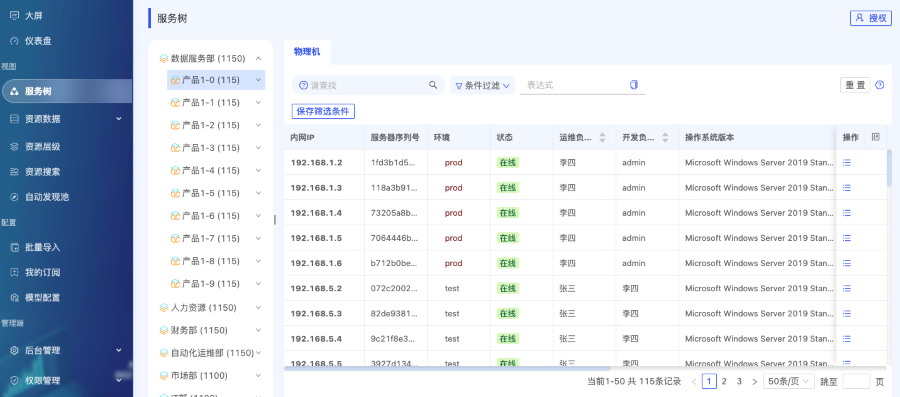
Task: Open column settings icon in table header
Action: pyautogui.click(x=875, y=137)
